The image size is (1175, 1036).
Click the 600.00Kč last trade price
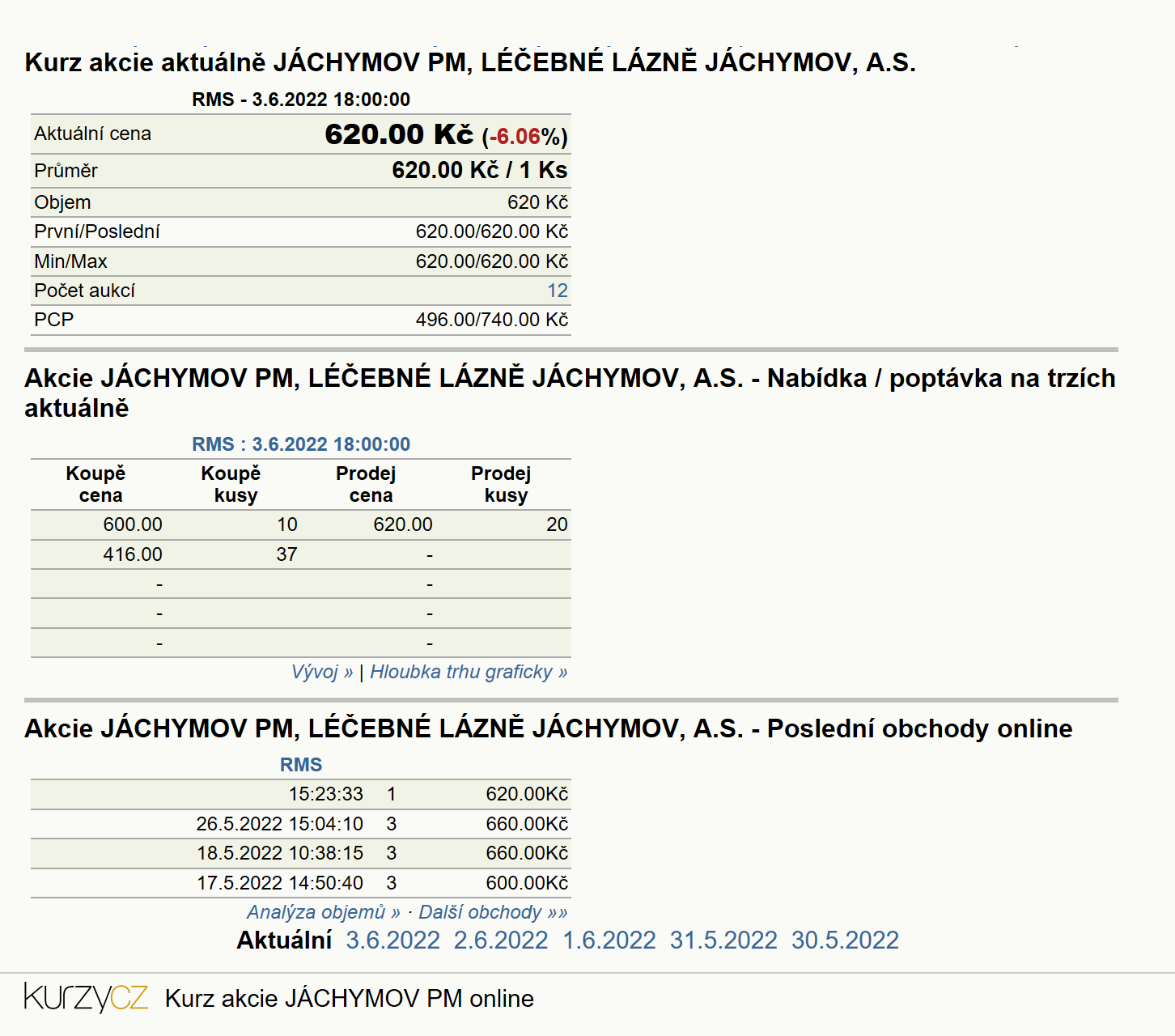coord(527,883)
